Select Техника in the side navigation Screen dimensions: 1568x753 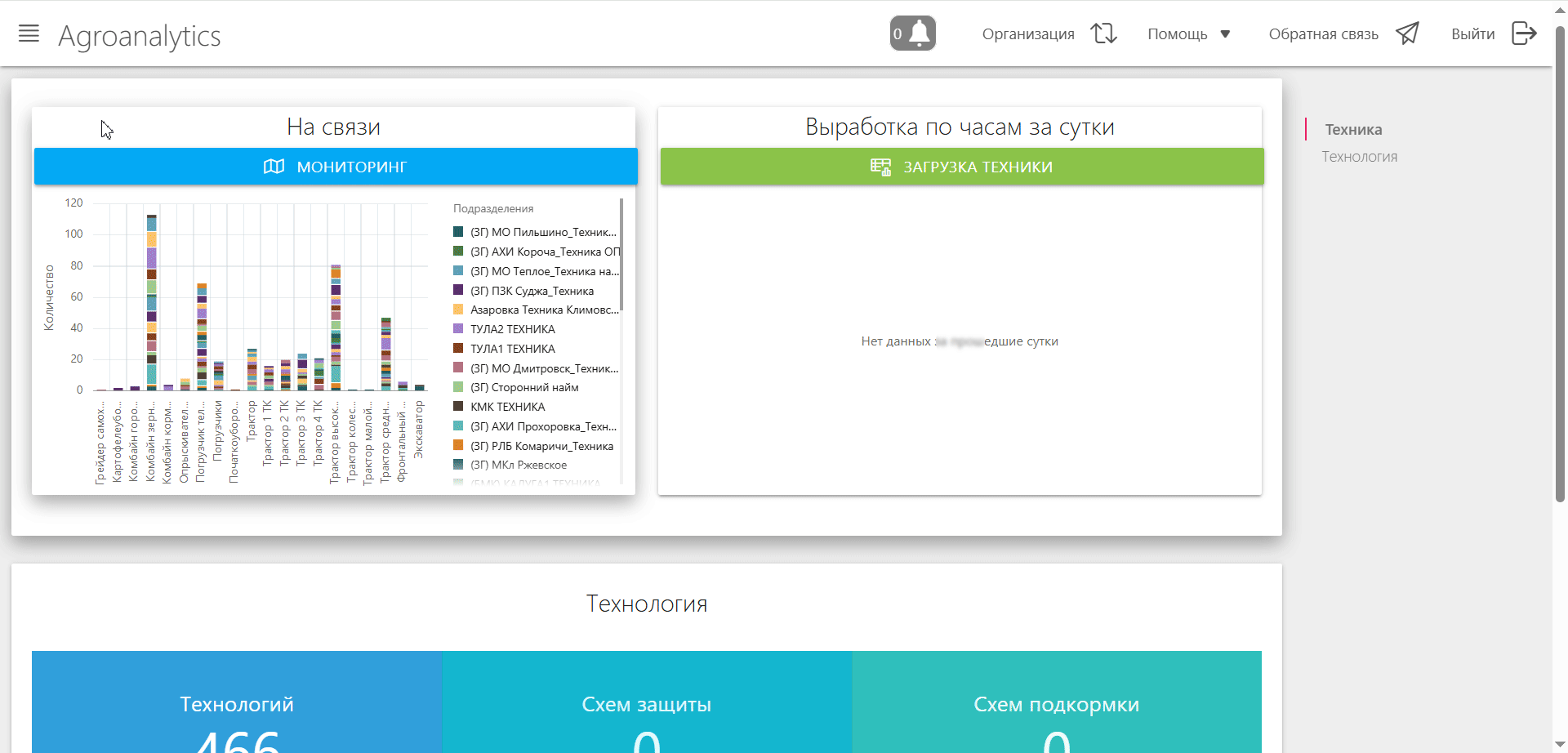1353,130
